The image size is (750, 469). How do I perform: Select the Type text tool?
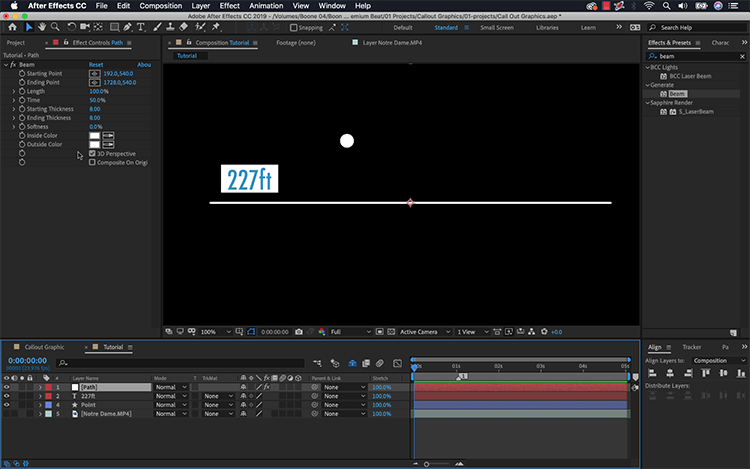pos(141,27)
